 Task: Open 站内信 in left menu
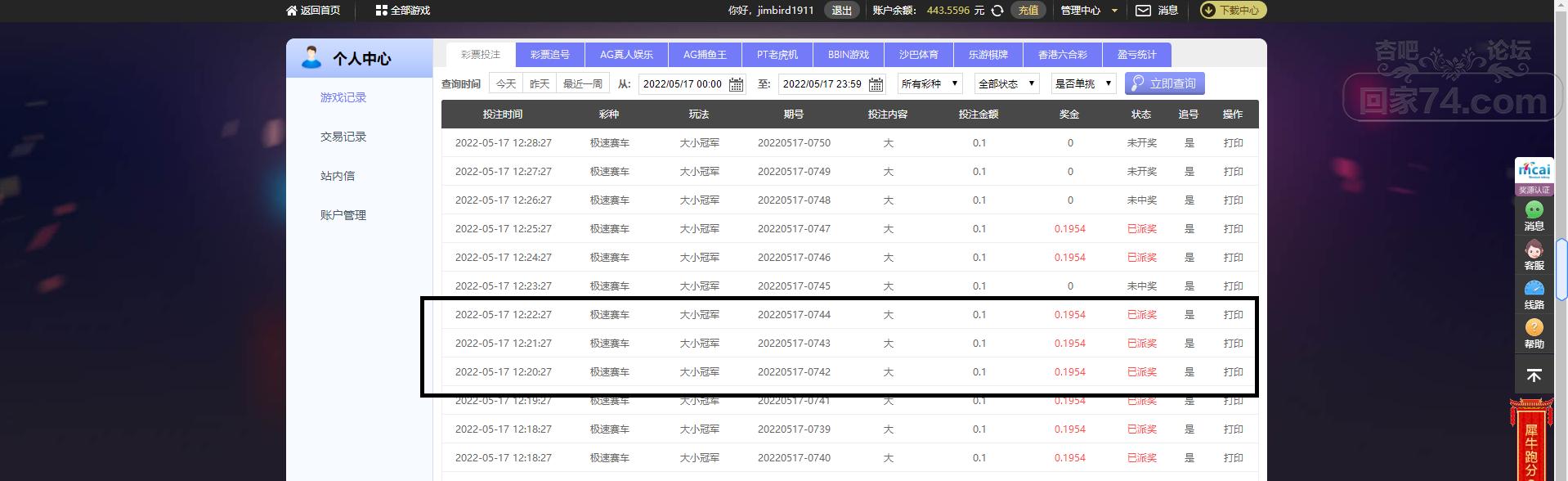338,176
